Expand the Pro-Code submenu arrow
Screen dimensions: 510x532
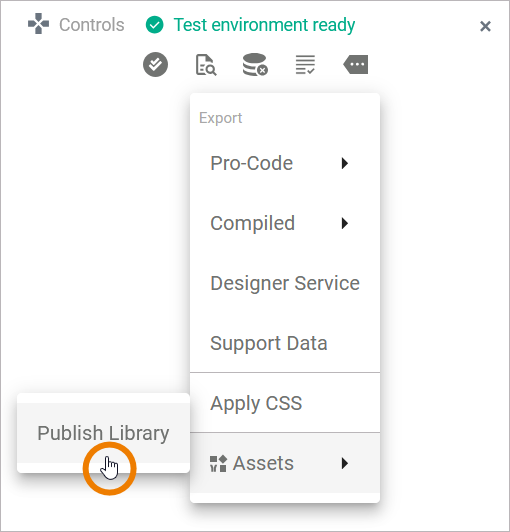pyautogui.click(x=345, y=163)
